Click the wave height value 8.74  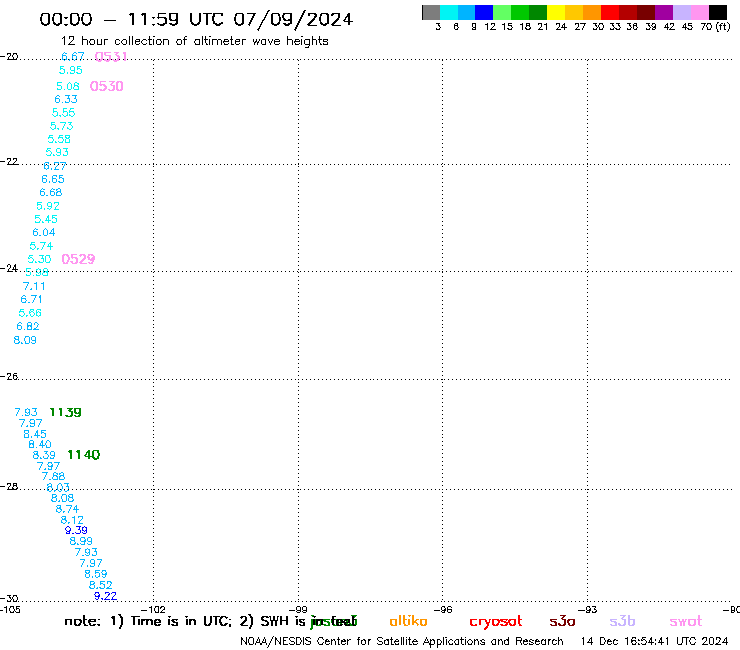click(x=67, y=509)
